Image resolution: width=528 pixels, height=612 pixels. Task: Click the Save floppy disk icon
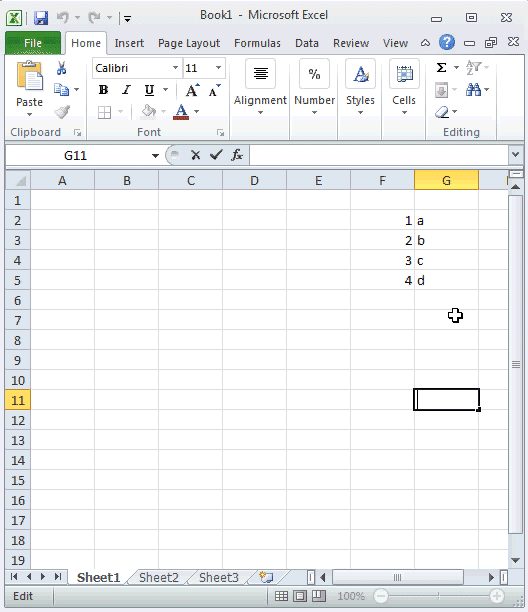(41, 18)
